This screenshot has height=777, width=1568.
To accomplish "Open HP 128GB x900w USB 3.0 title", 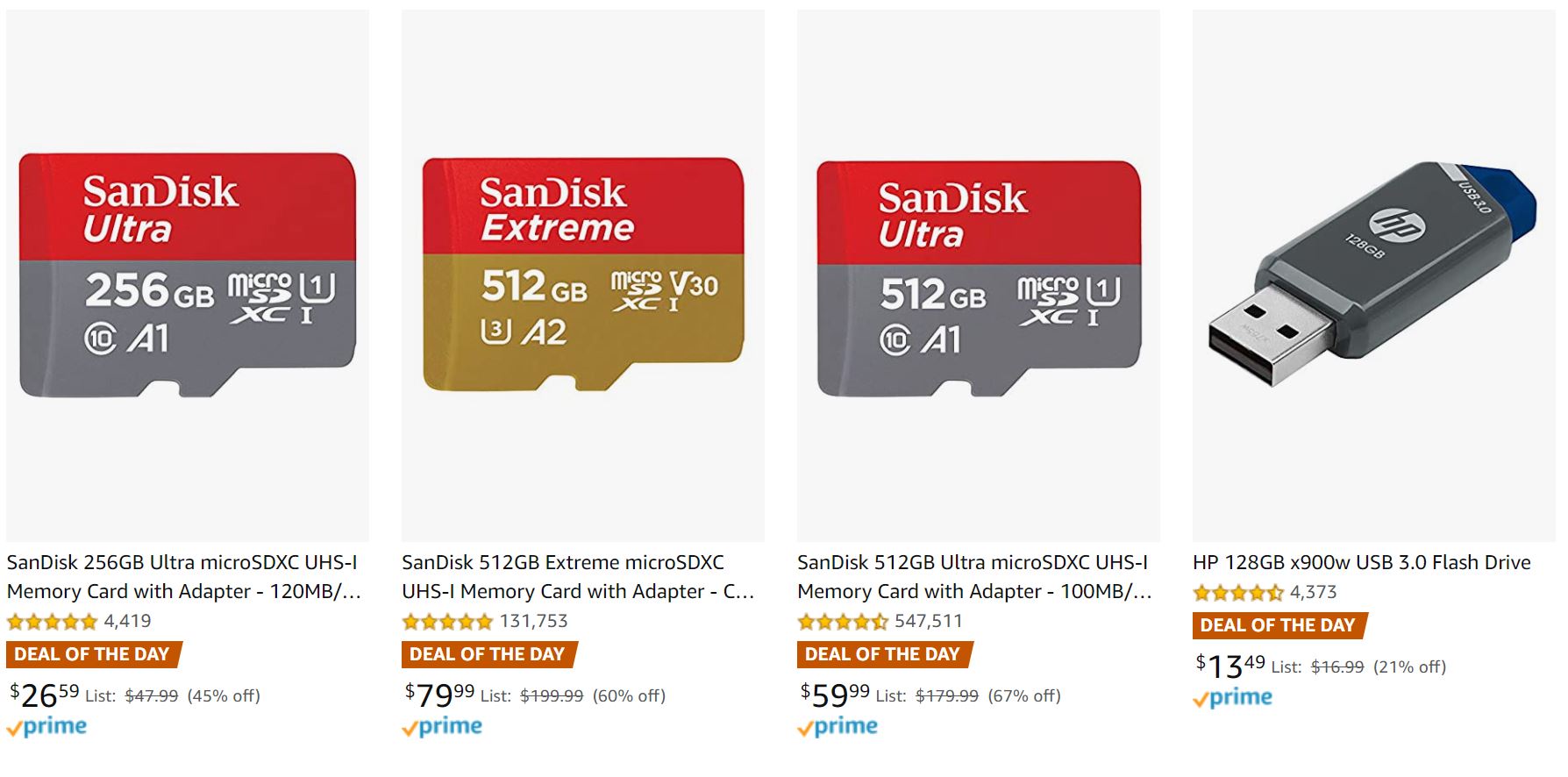I will [x=1361, y=563].
